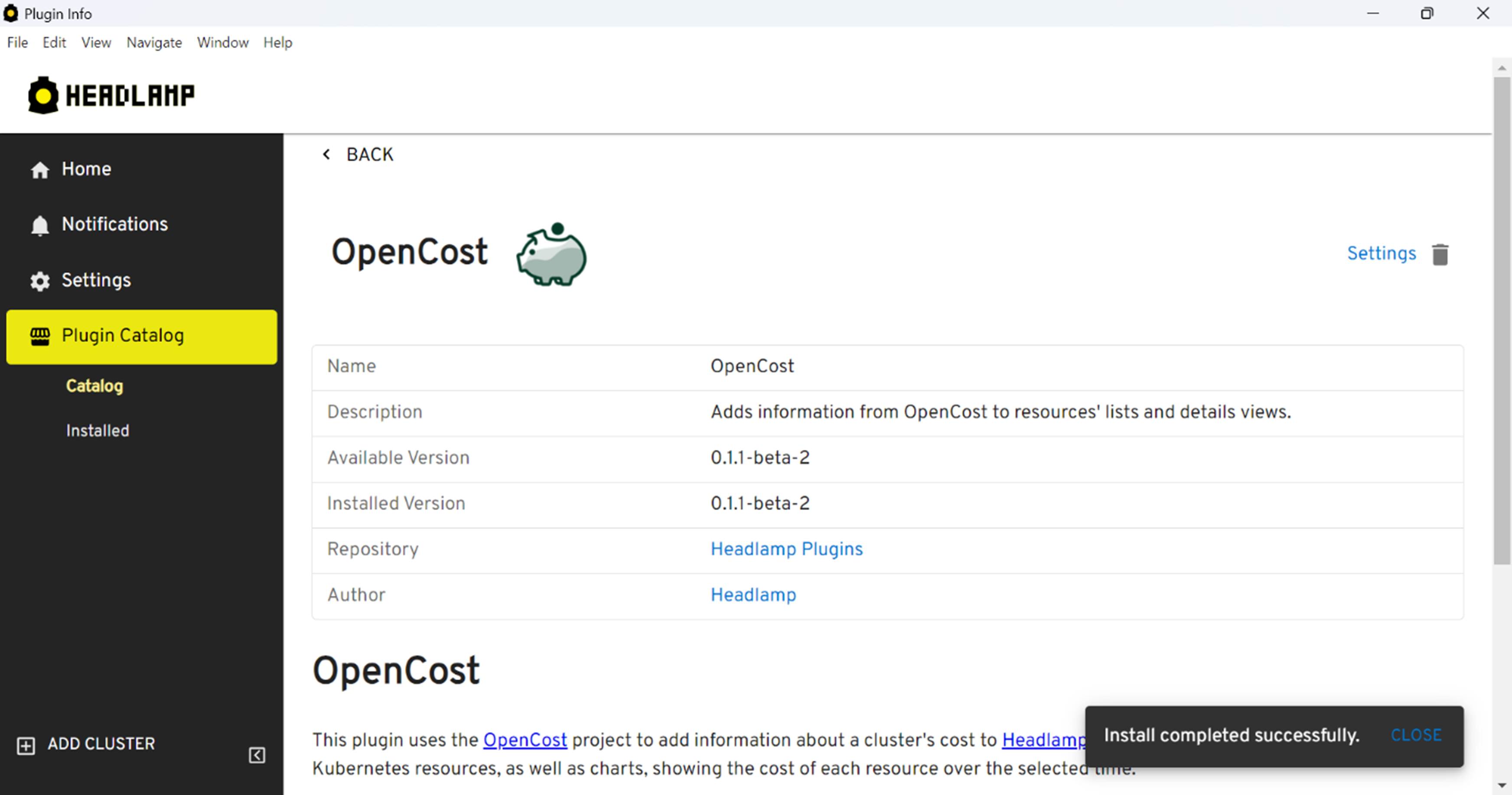Open Plugin Catalog storefront icon
The image size is (1512, 795).
pyautogui.click(x=39, y=335)
